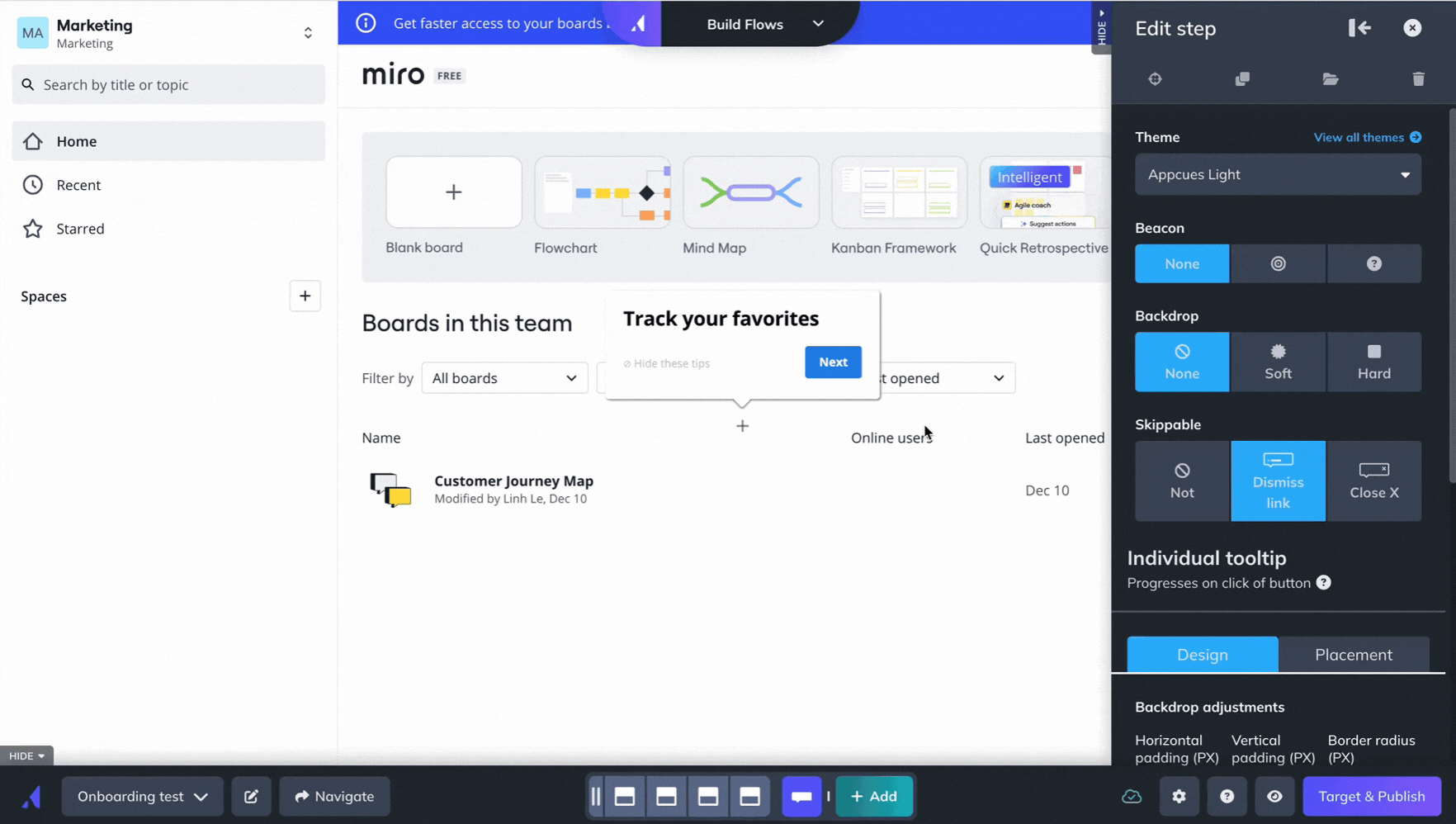The height and width of the screenshot is (824, 1456).
Task: Click the duplicate step icon
Action: tap(1242, 78)
